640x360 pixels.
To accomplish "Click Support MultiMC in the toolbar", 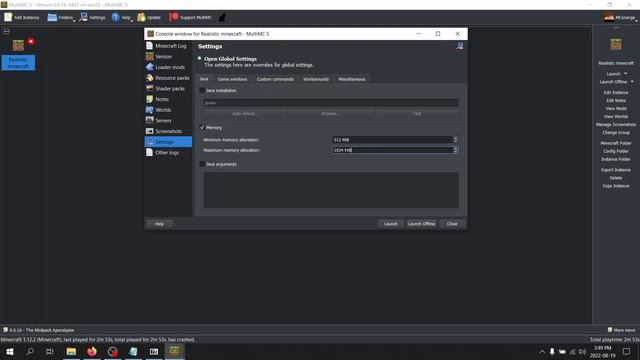I will click(191, 18).
